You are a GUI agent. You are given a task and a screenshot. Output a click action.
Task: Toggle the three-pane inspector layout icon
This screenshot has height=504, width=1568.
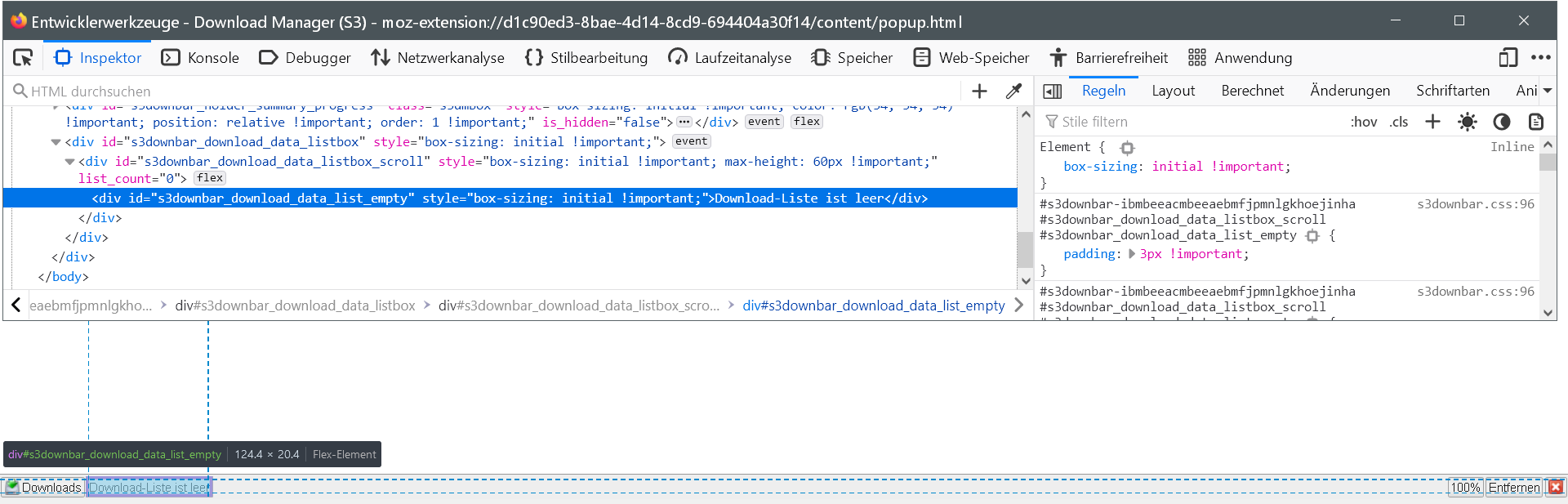pyautogui.click(x=1053, y=91)
